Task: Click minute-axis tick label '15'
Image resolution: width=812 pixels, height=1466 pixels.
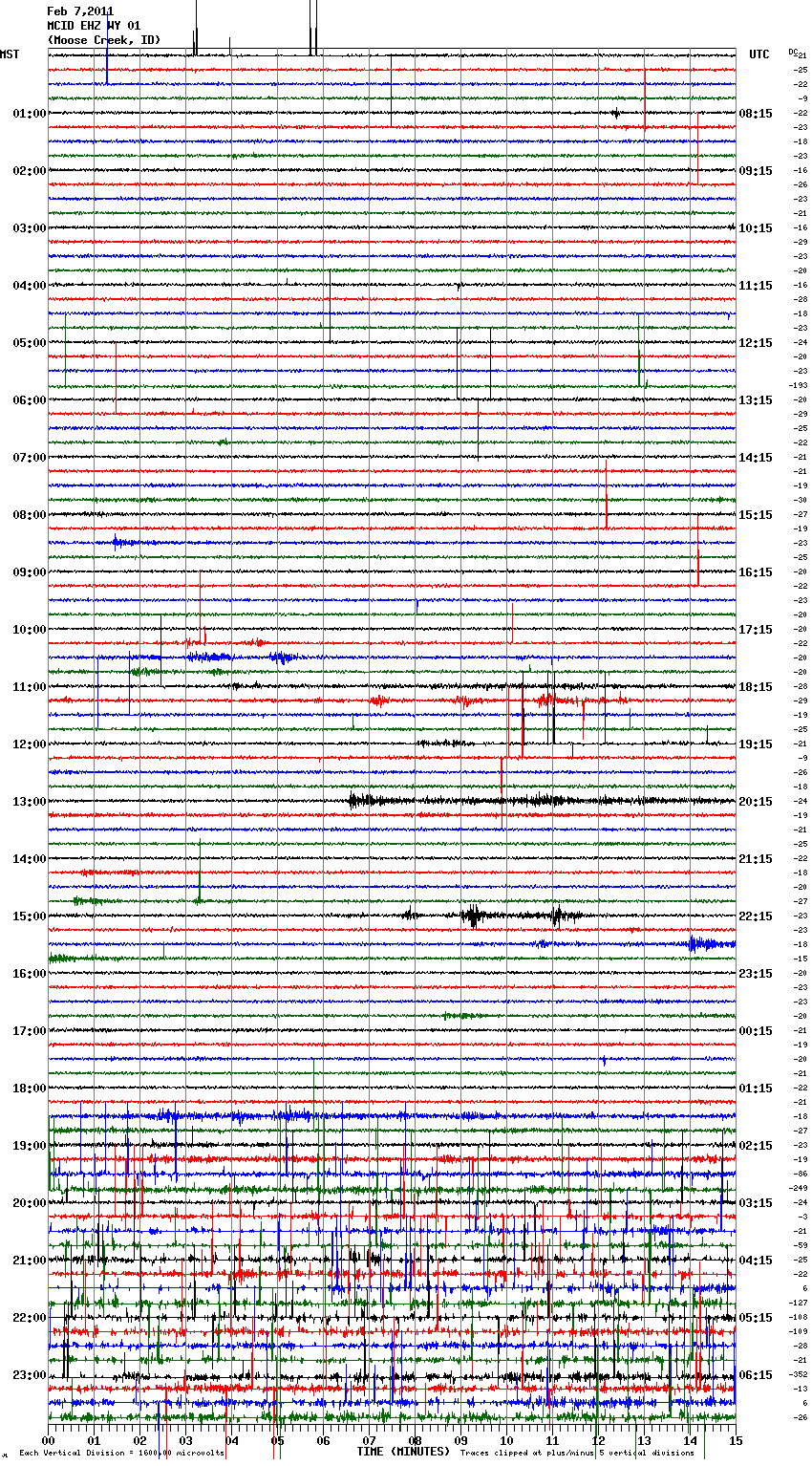Action: click(x=736, y=1440)
